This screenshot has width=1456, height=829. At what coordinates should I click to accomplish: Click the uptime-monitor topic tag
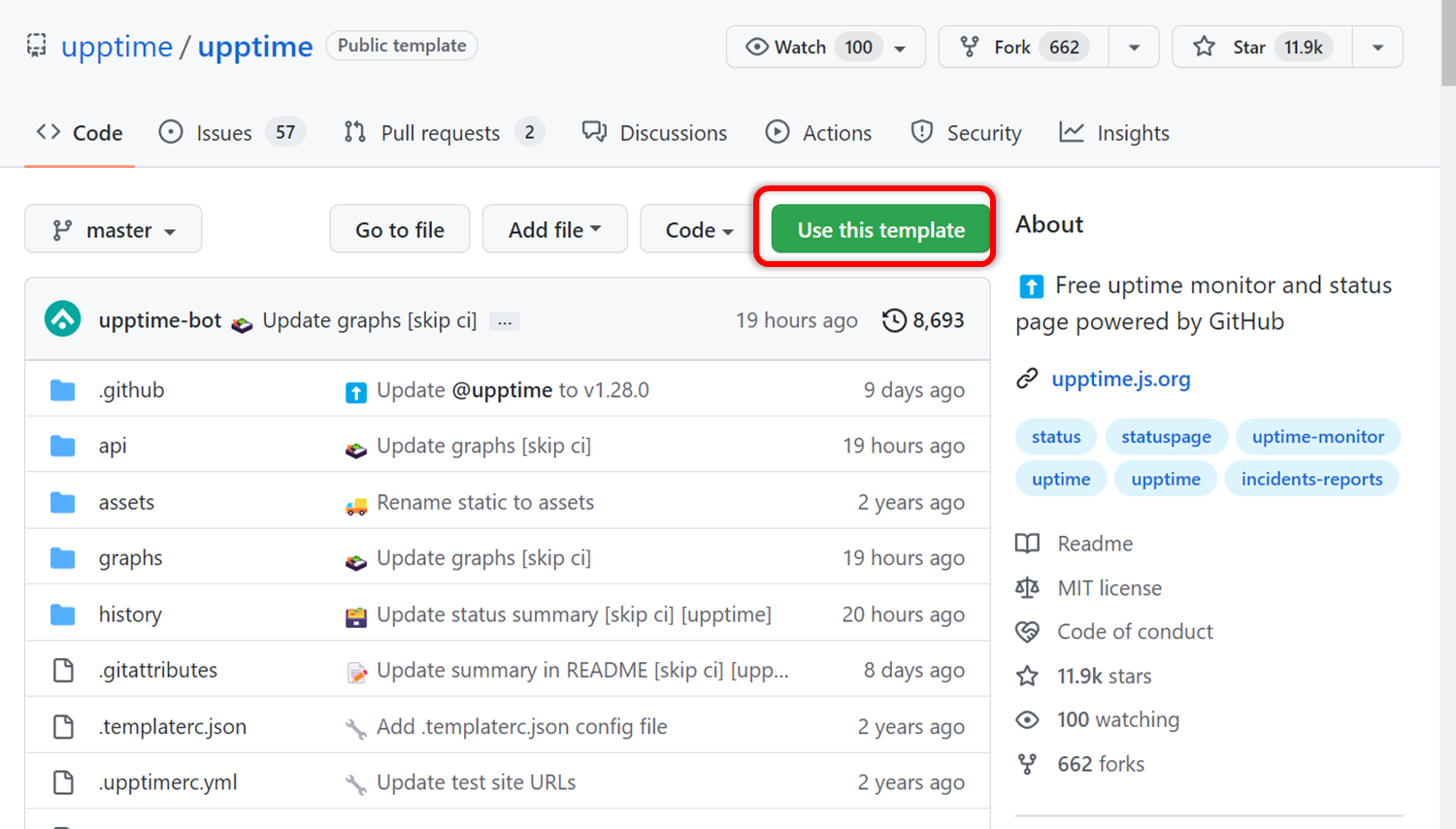tap(1318, 437)
